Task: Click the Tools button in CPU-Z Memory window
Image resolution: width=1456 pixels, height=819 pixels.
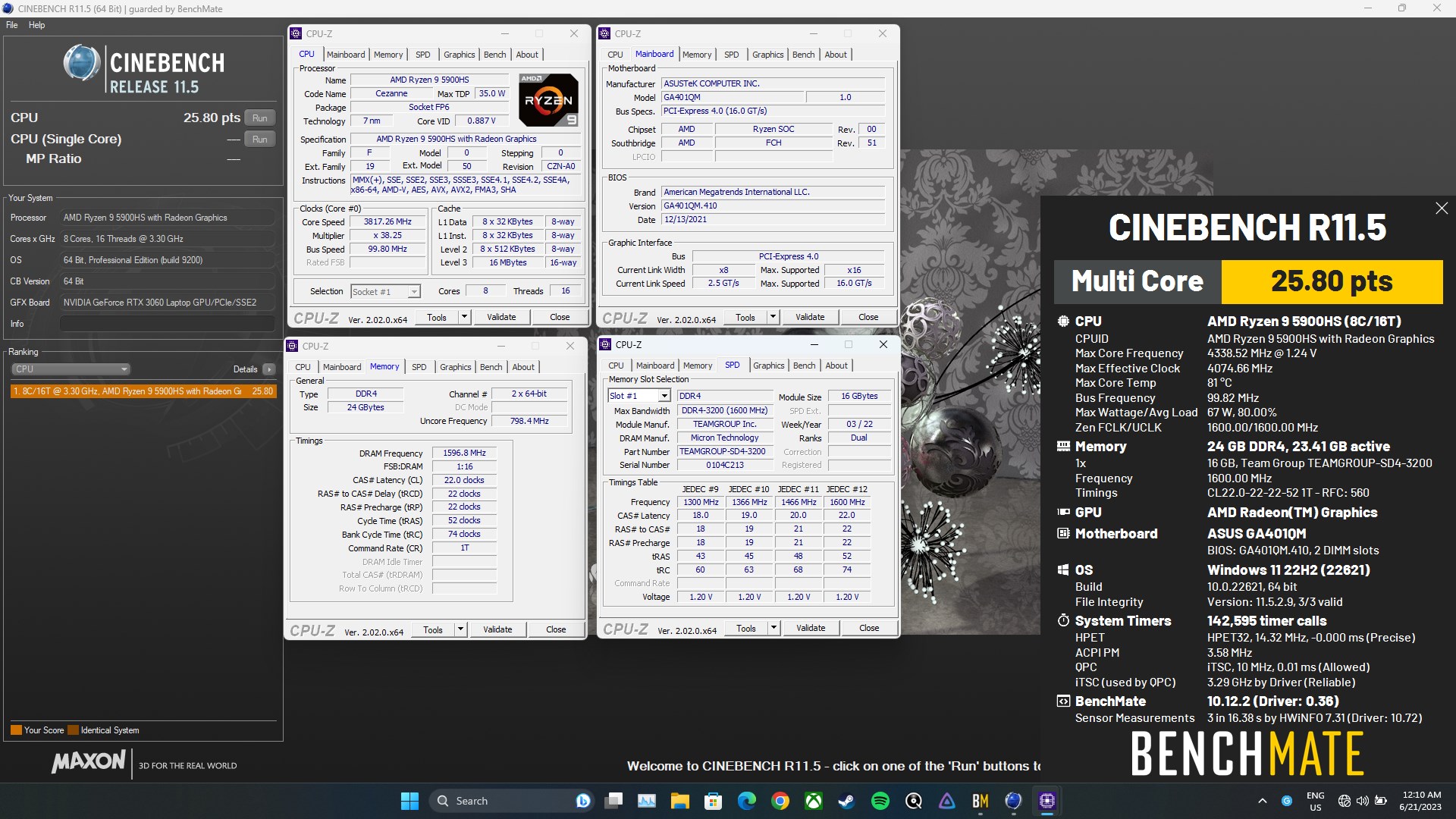Action: (433, 629)
